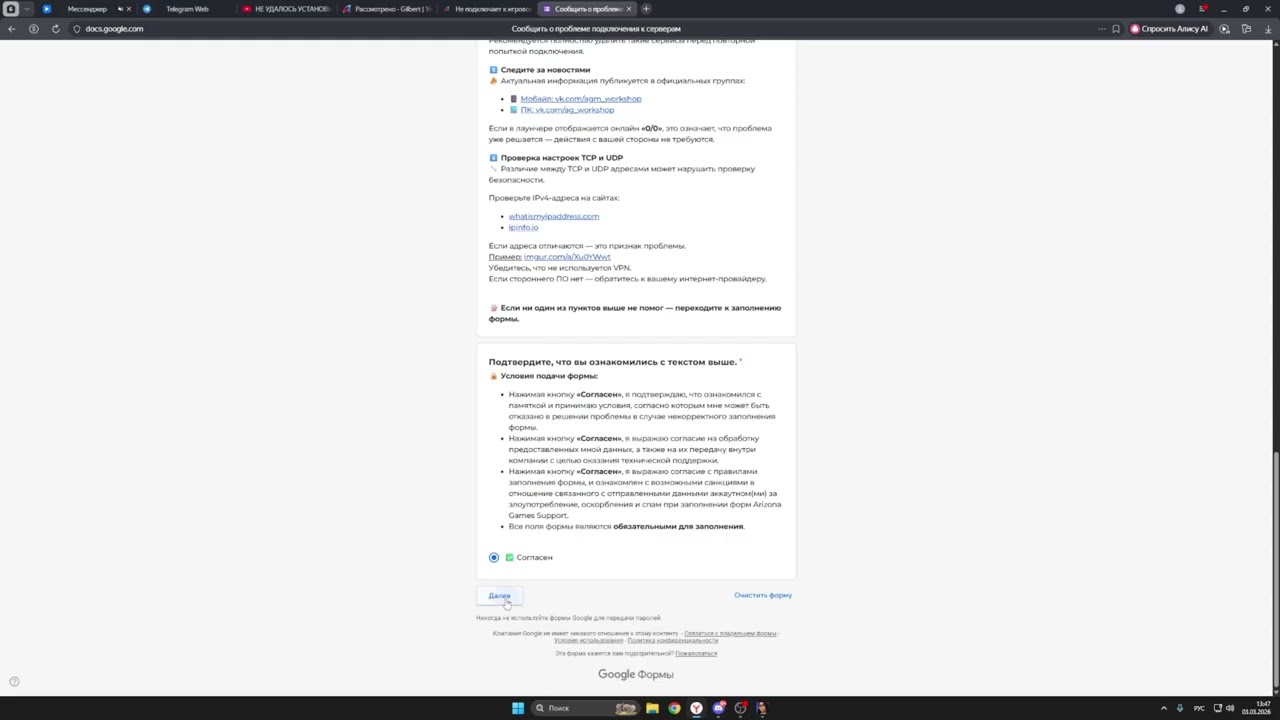The height and width of the screenshot is (720, 1280).
Task: Open whatismyipaddress.com link
Action: 554,216
